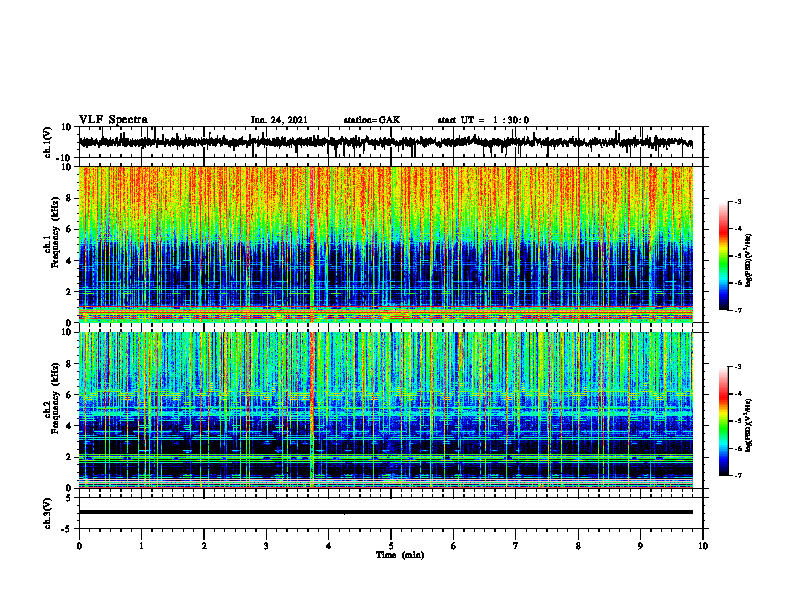Click time axis tick label 5
Image resolution: width=792 pixels, height=612 pixels.
pos(391,546)
